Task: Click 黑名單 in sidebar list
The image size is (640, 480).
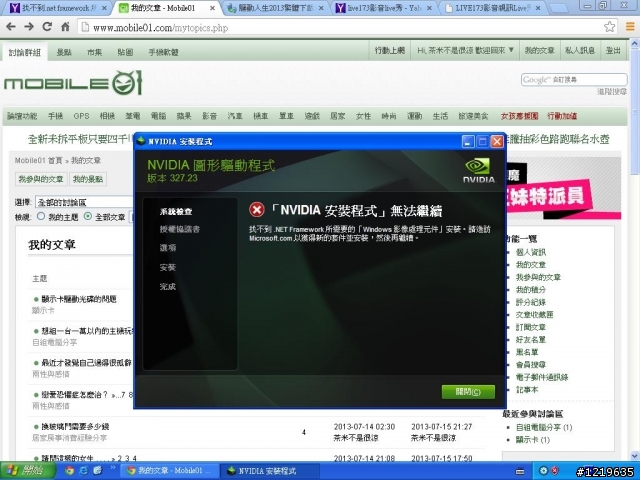Action: pyautogui.click(x=527, y=352)
